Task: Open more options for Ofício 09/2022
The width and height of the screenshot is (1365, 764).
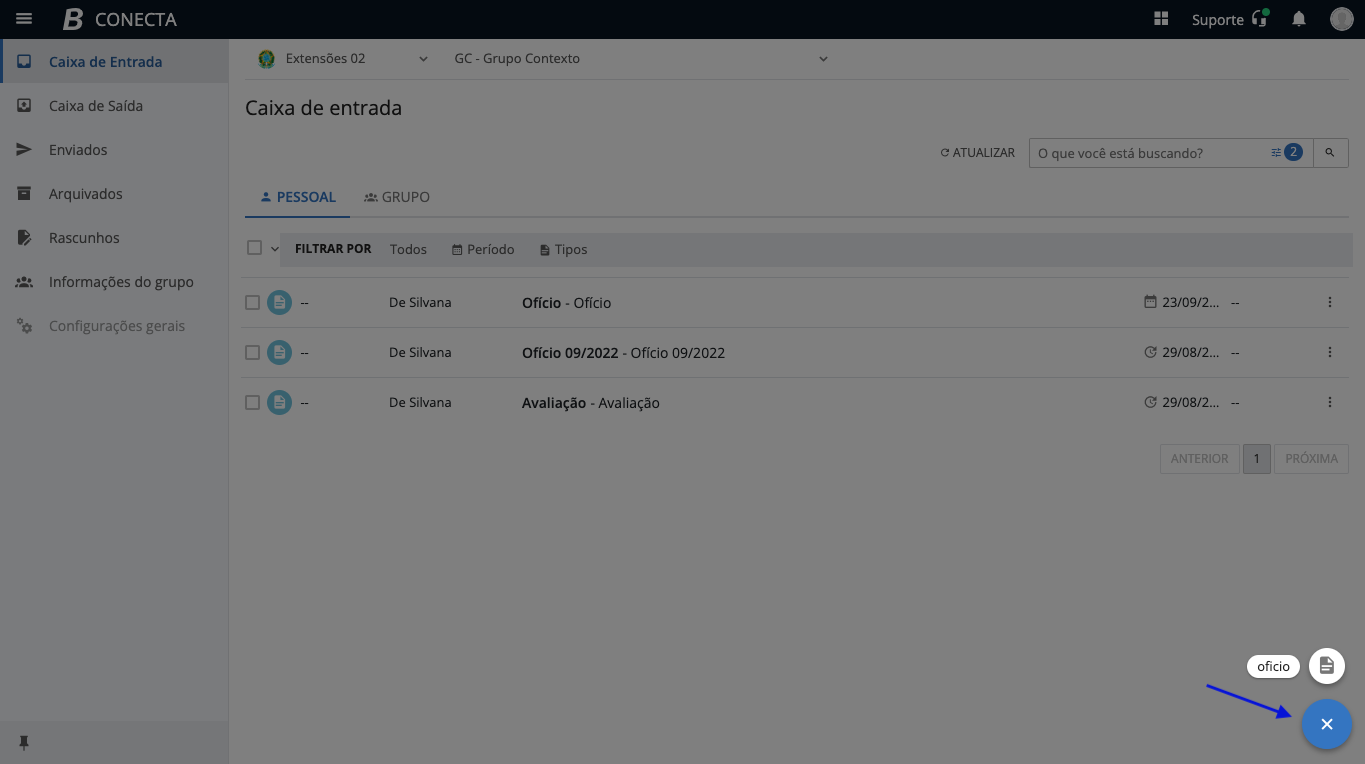Action: (x=1330, y=352)
